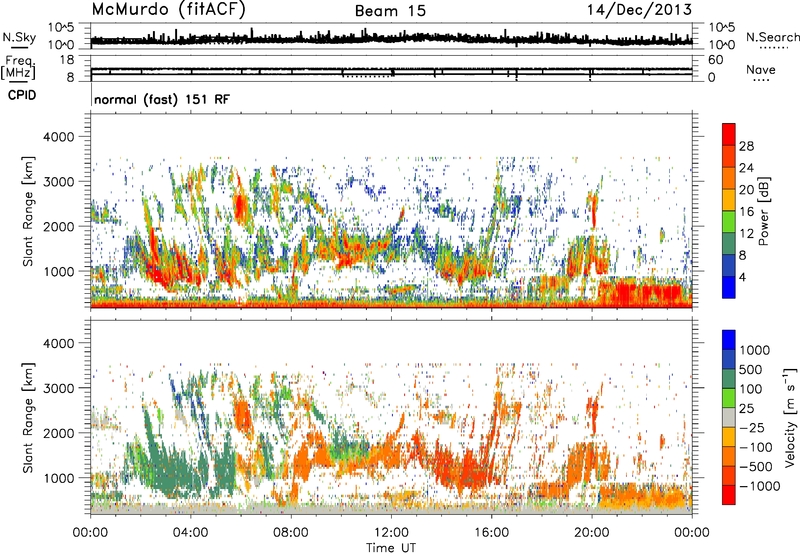
Task: Click the red top segment of power colorbar
Action: [x=729, y=134]
